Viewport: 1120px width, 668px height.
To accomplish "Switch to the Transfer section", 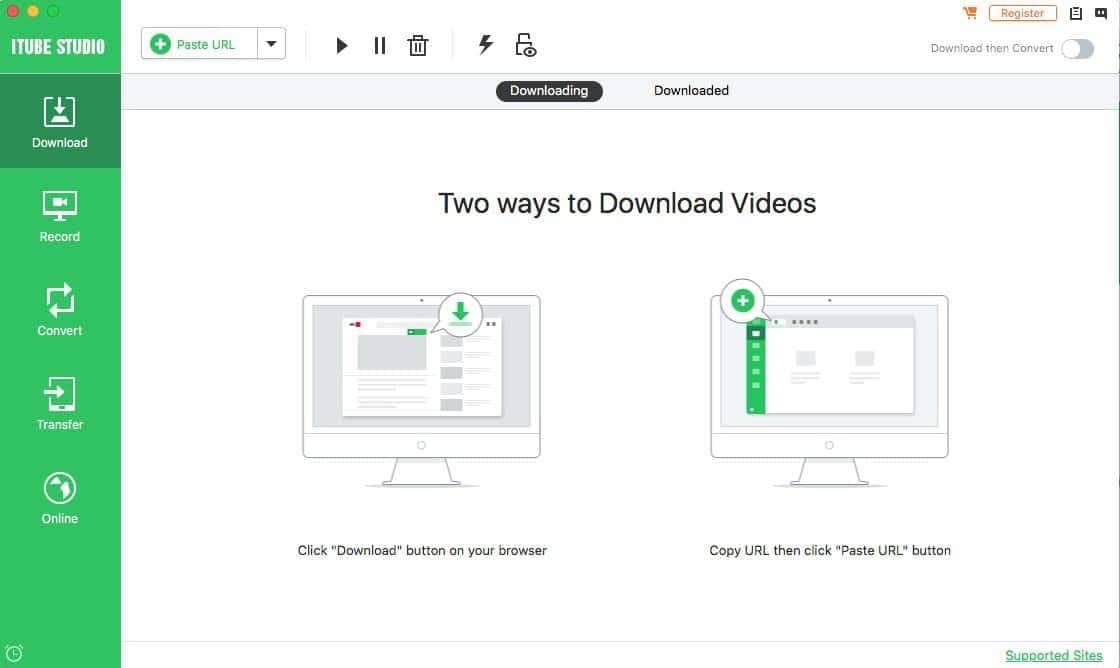I will 59,403.
